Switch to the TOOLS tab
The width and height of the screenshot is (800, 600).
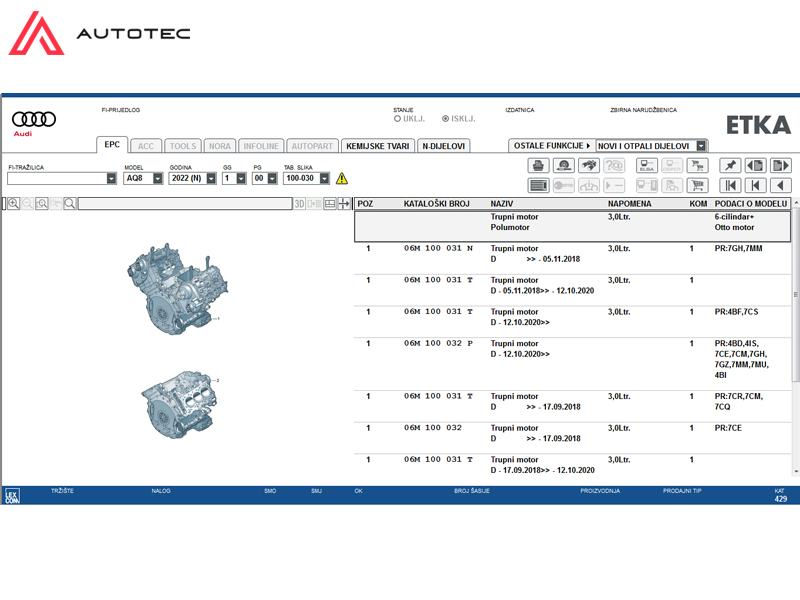point(183,146)
